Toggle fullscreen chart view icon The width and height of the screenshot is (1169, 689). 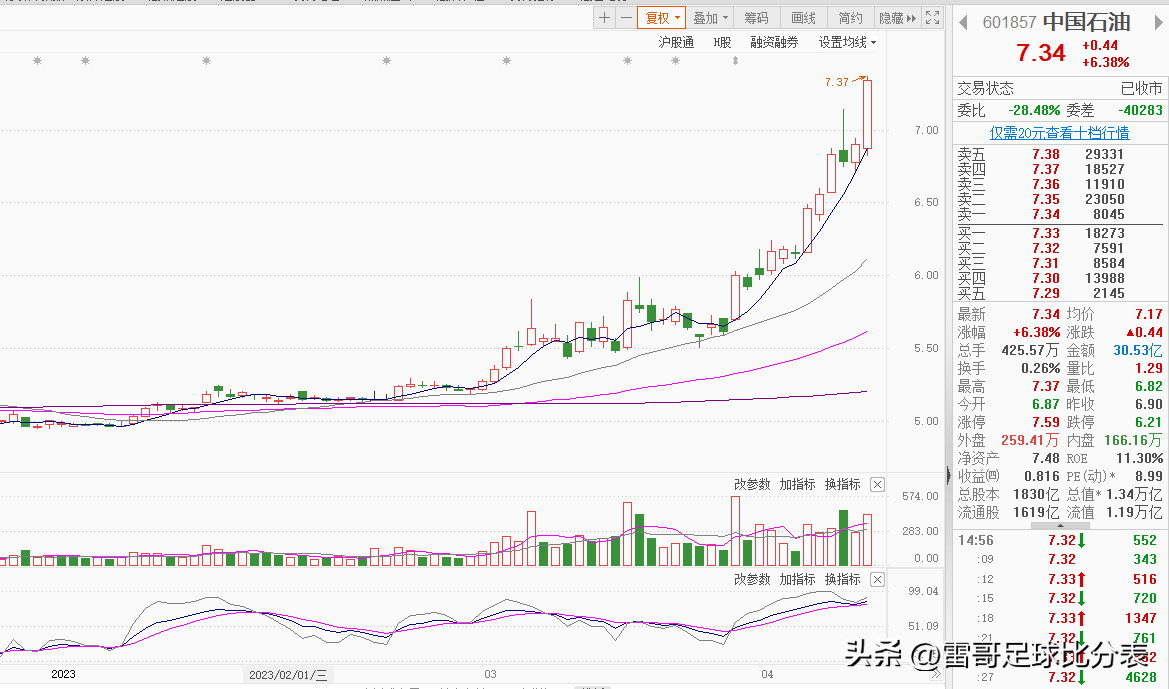pyautogui.click(x=932, y=18)
